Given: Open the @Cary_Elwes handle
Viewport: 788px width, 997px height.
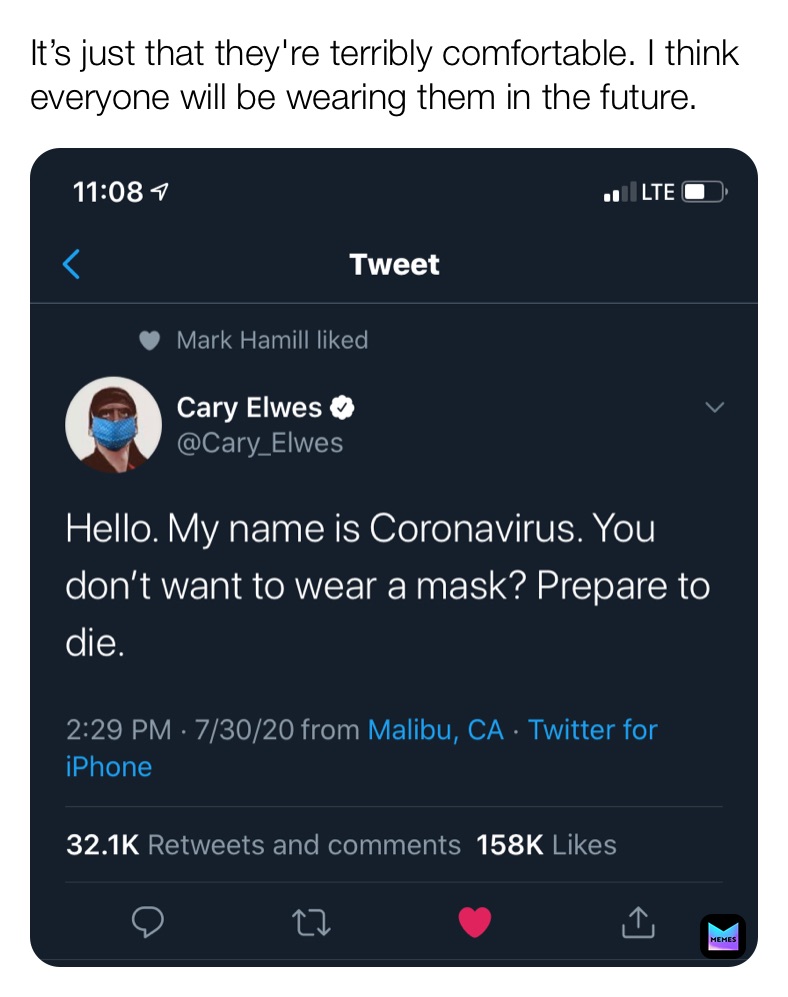Looking at the screenshot, I should tap(259, 443).
